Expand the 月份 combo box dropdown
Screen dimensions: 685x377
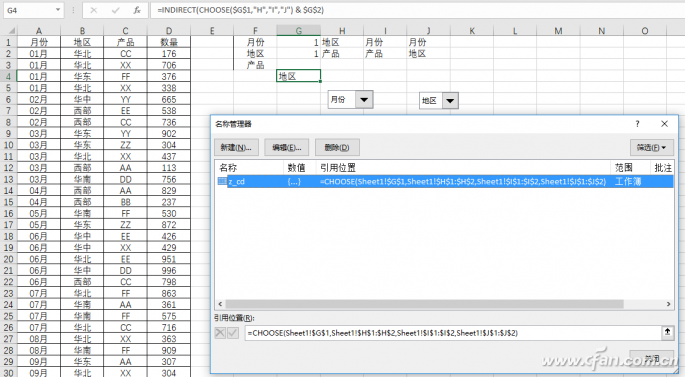pos(363,100)
